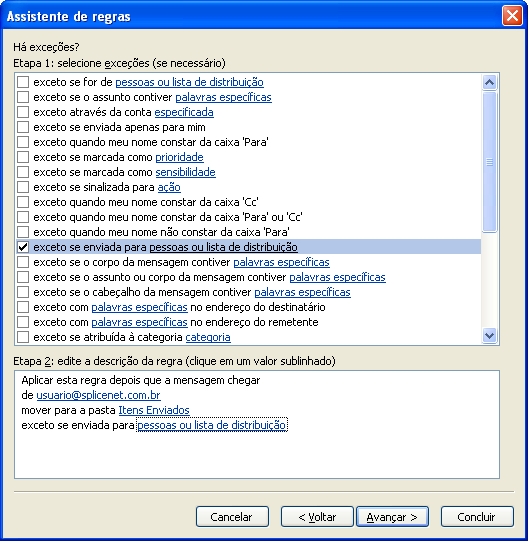
Task: Open 'especificada' account link
Action: tap(184, 112)
